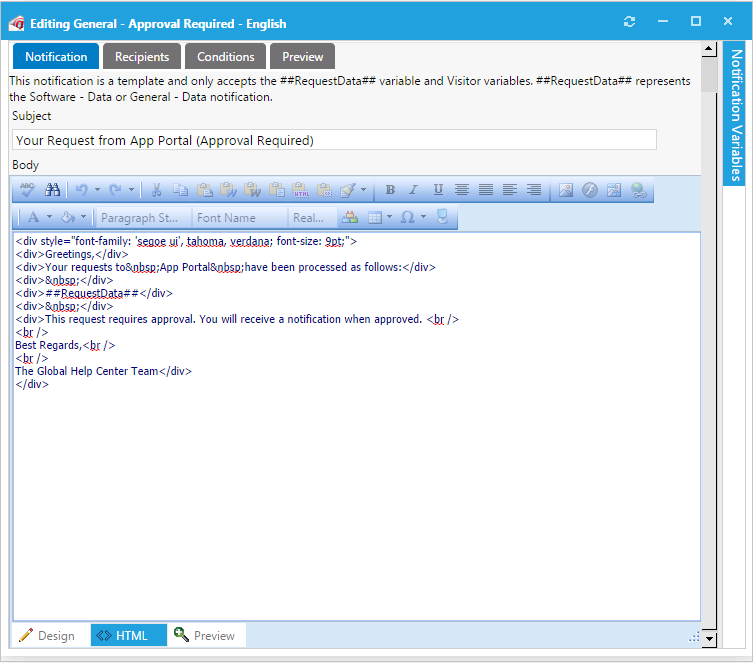755x663 pixels.
Task: Click the Hyperlink Manager globe icon
Action: [638, 190]
